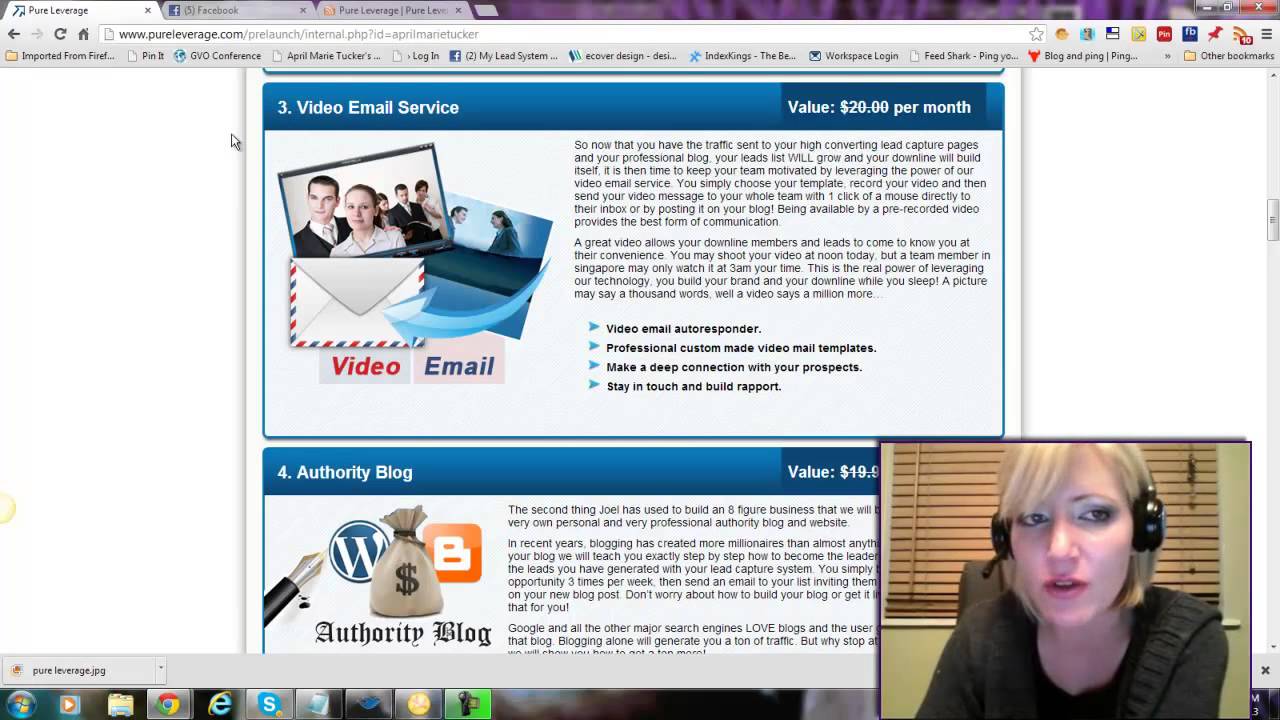Go back with the browser back arrow
The height and width of the screenshot is (720, 1280).
click(x=14, y=34)
